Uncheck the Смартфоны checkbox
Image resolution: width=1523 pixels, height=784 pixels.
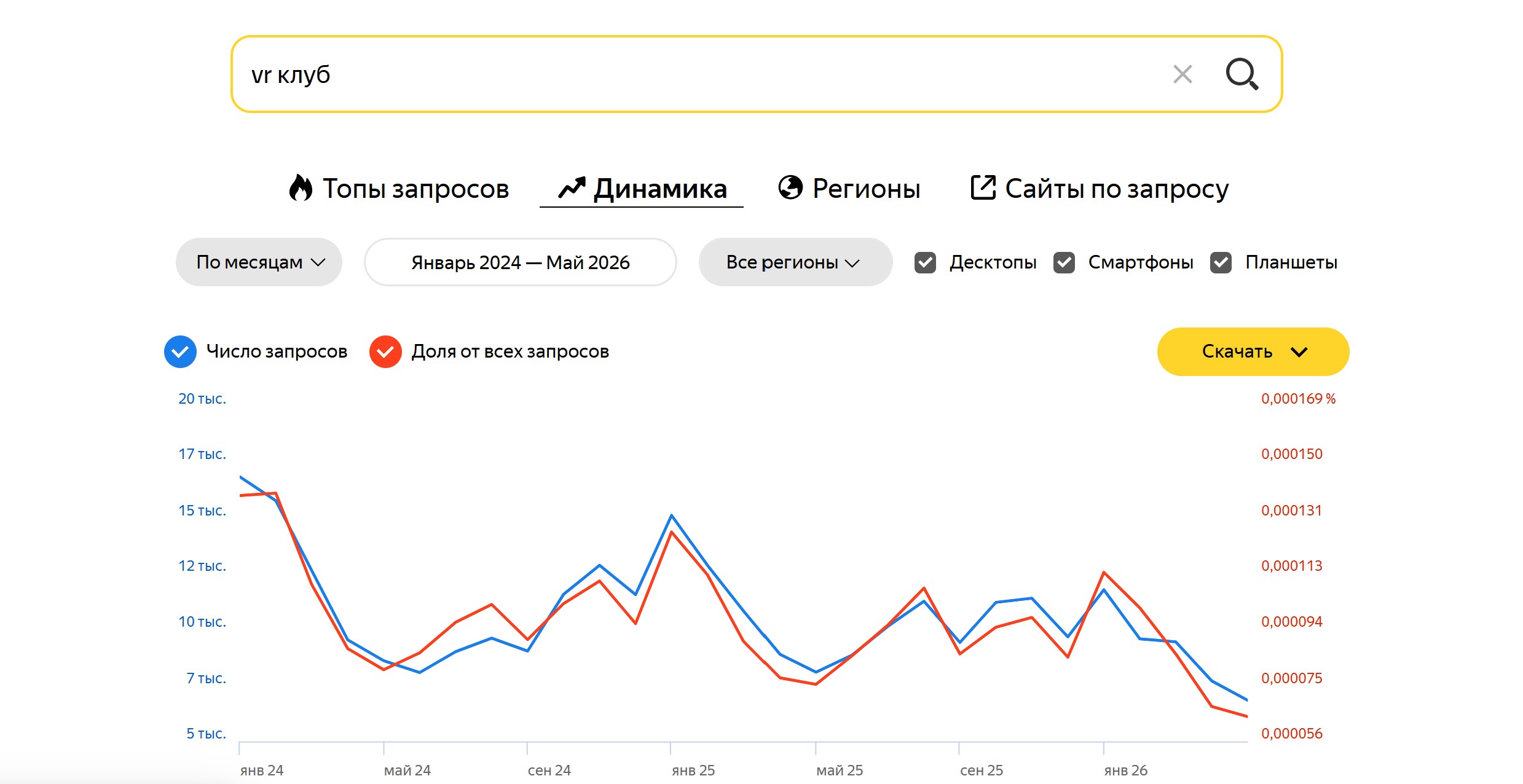pos(1064,262)
